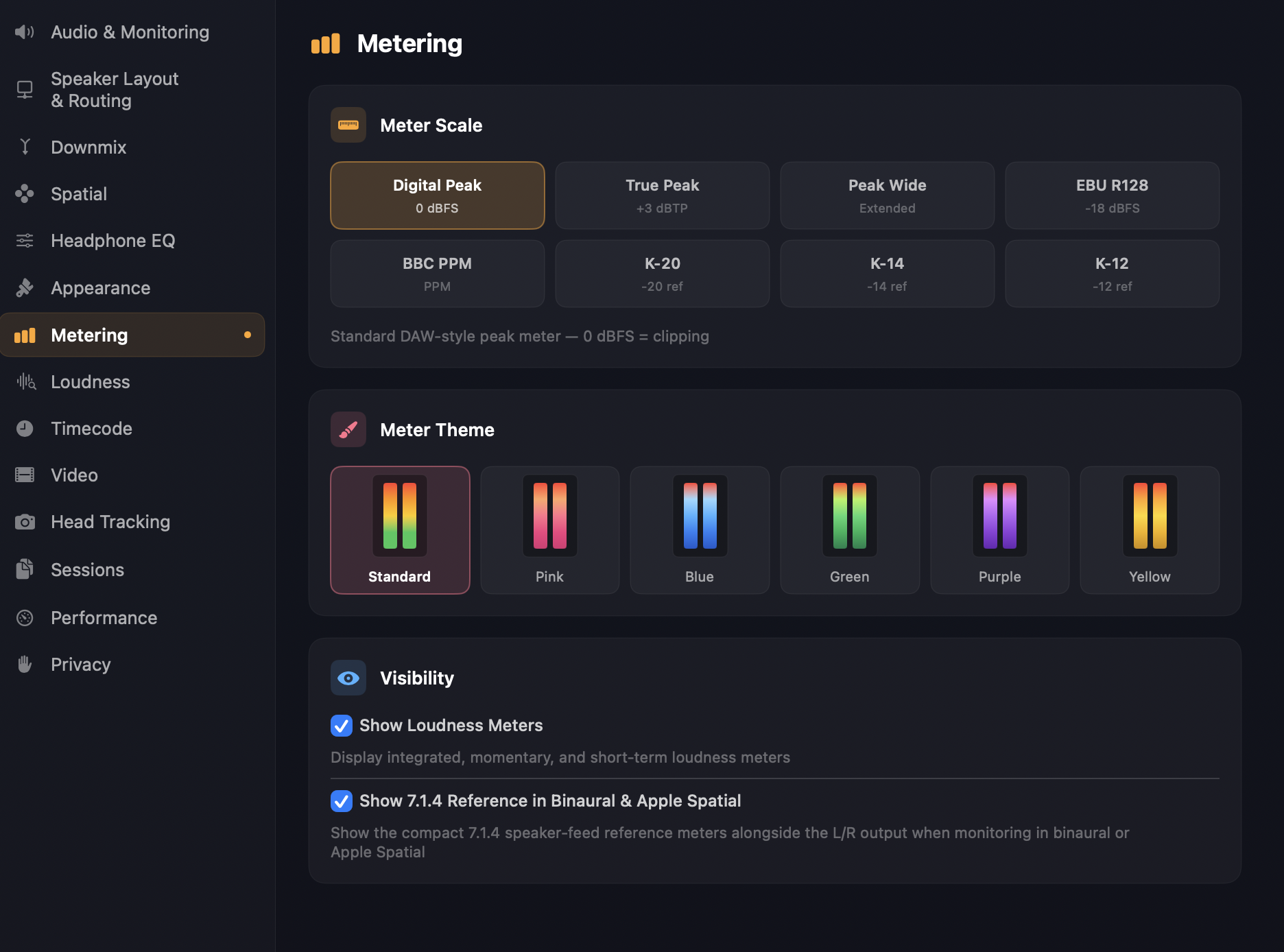1284x952 pixels.
Task: Click the Meter Theme heading
Action: tap(437, 430)
